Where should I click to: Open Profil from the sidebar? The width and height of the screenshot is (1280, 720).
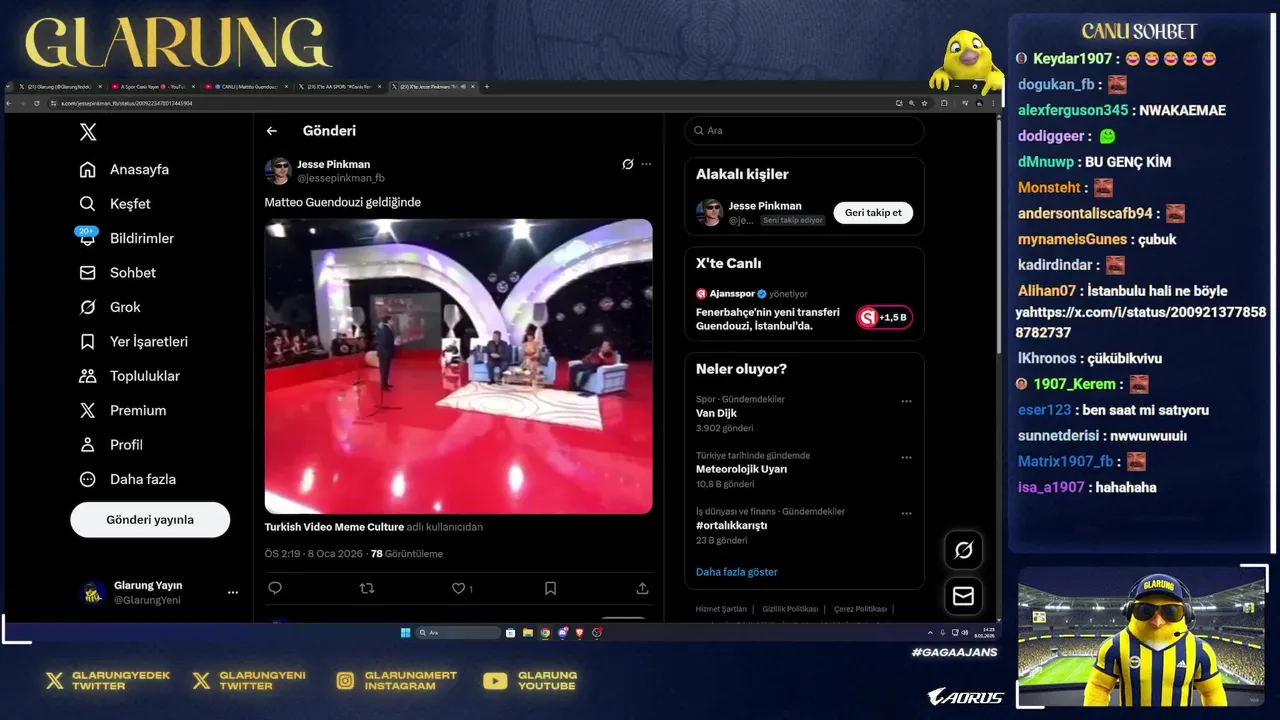click(x=111, y=445)
